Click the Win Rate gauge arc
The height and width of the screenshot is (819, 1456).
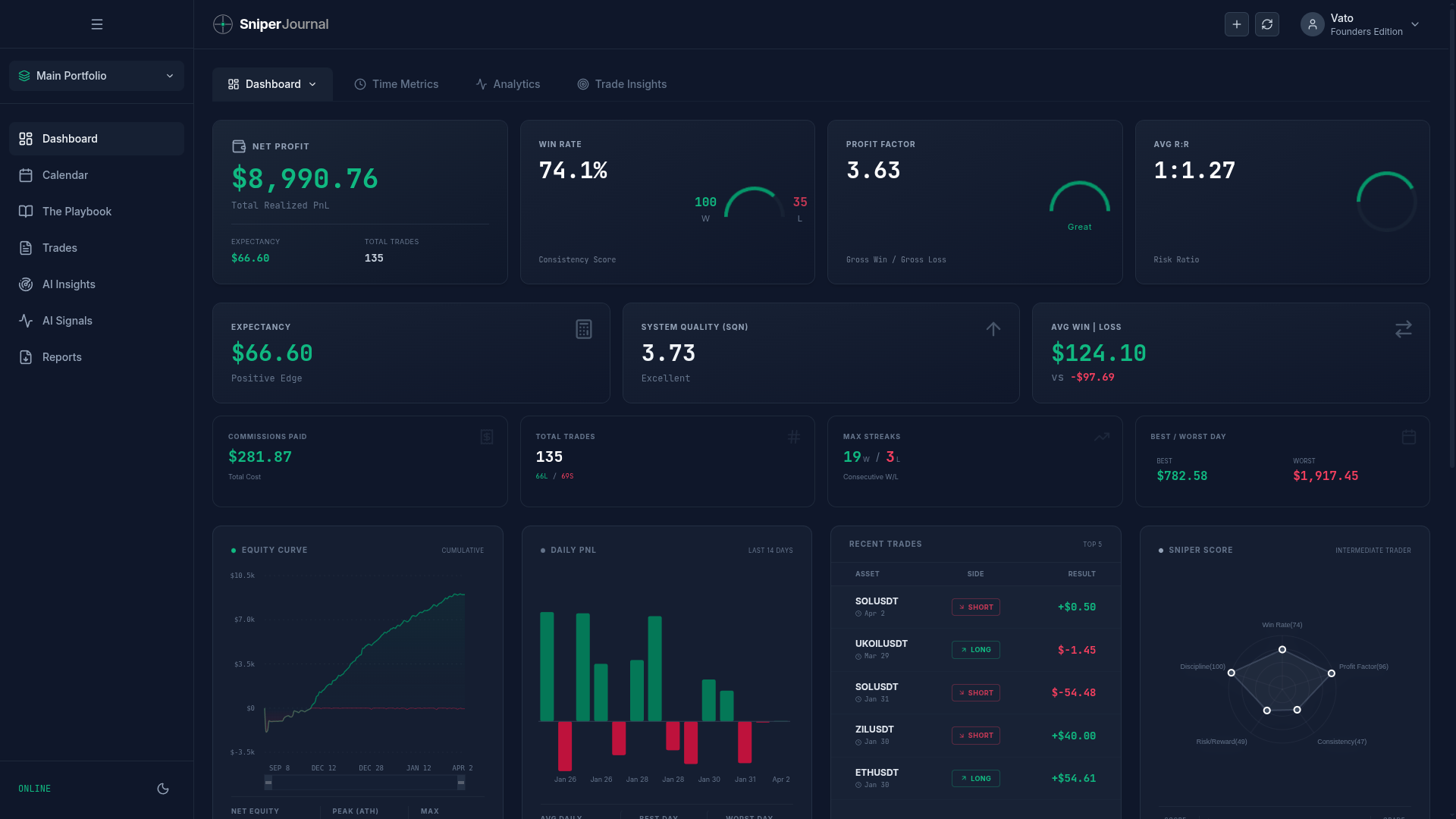pyautogui.click(x=755, y=202)
